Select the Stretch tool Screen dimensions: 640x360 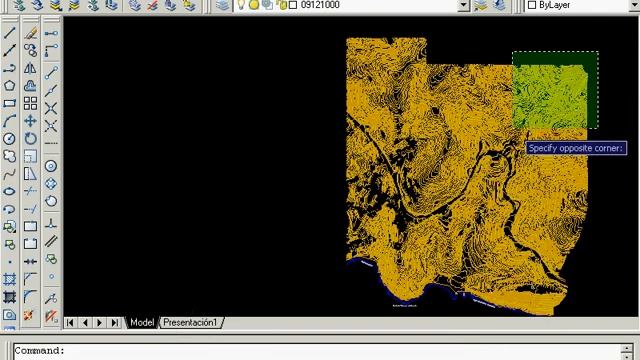pyautogui.click(x=30, y=174)
